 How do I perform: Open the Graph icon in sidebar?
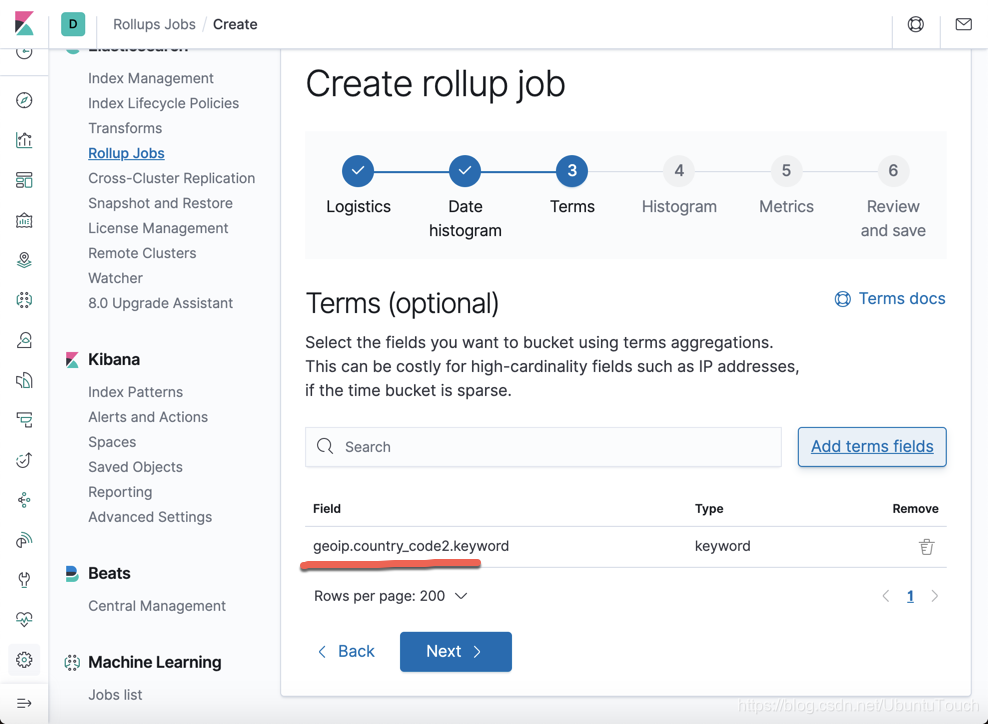(x=24, y=500)
